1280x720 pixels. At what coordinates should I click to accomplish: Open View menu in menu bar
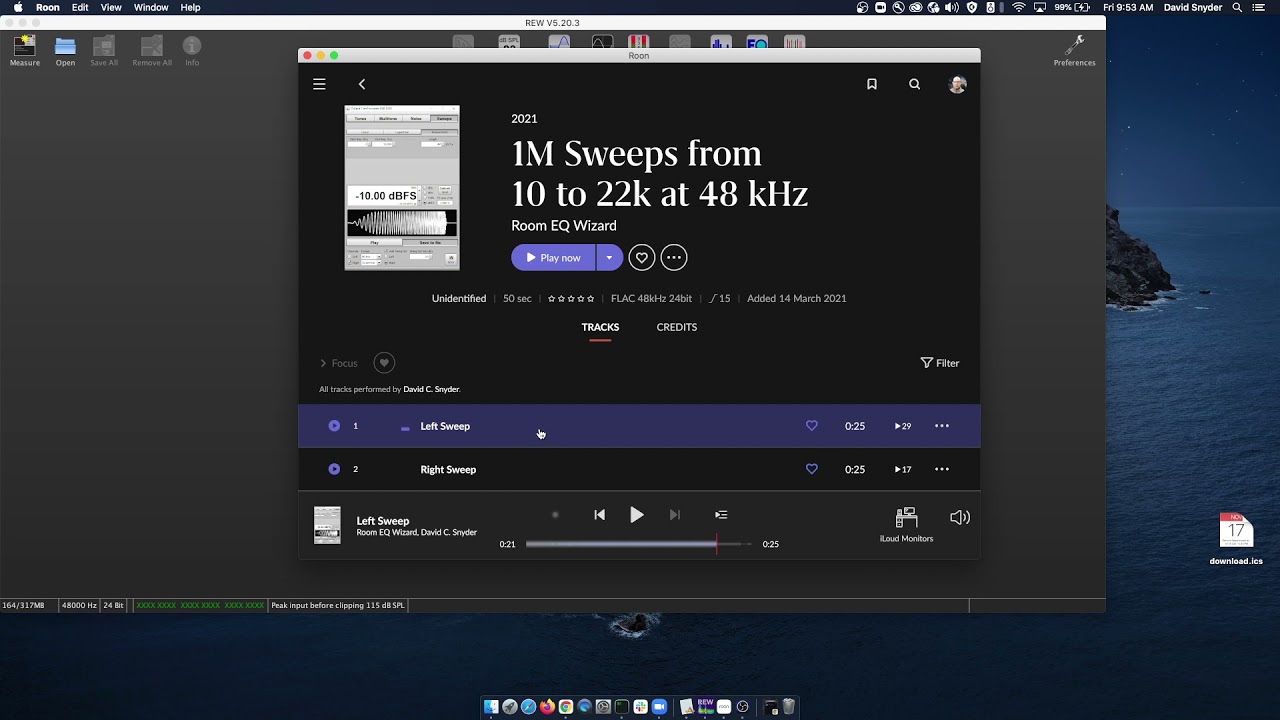tap(111, 7)
